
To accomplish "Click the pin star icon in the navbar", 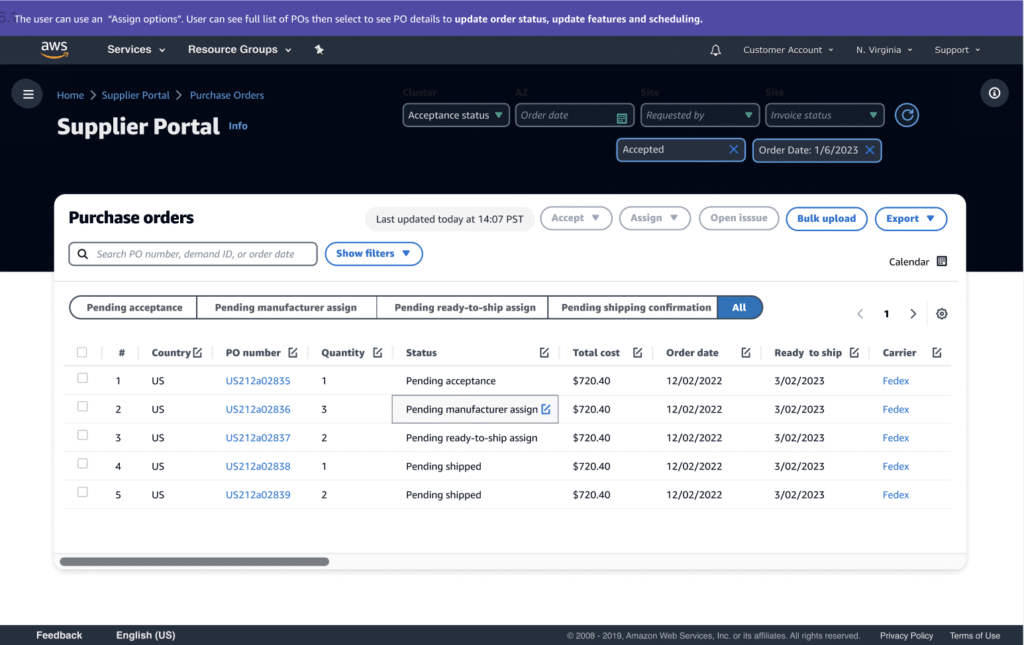I will click(x=319, y=50).
